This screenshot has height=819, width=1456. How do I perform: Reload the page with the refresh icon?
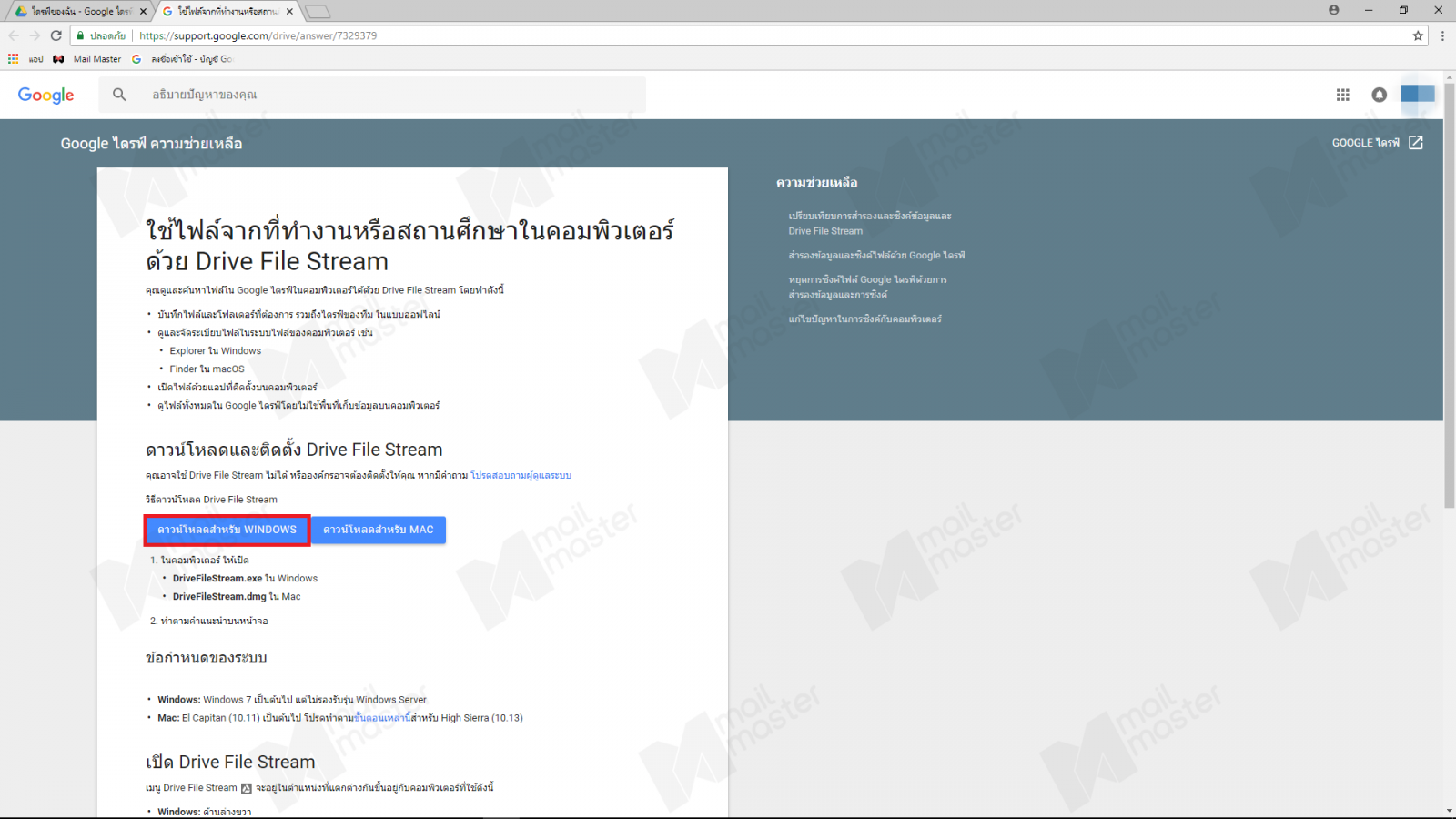[56, 35]
